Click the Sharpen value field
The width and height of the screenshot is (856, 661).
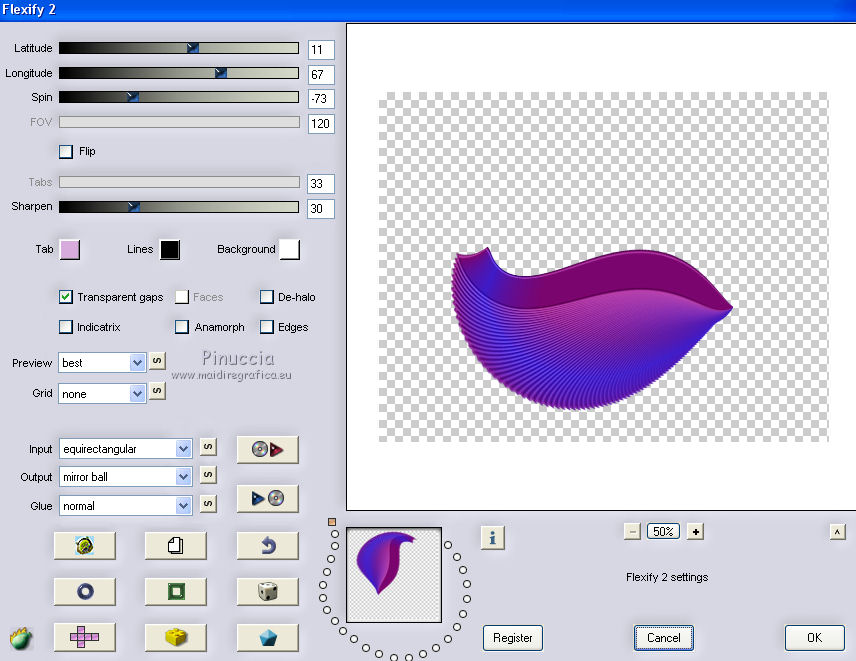point(321,209)
